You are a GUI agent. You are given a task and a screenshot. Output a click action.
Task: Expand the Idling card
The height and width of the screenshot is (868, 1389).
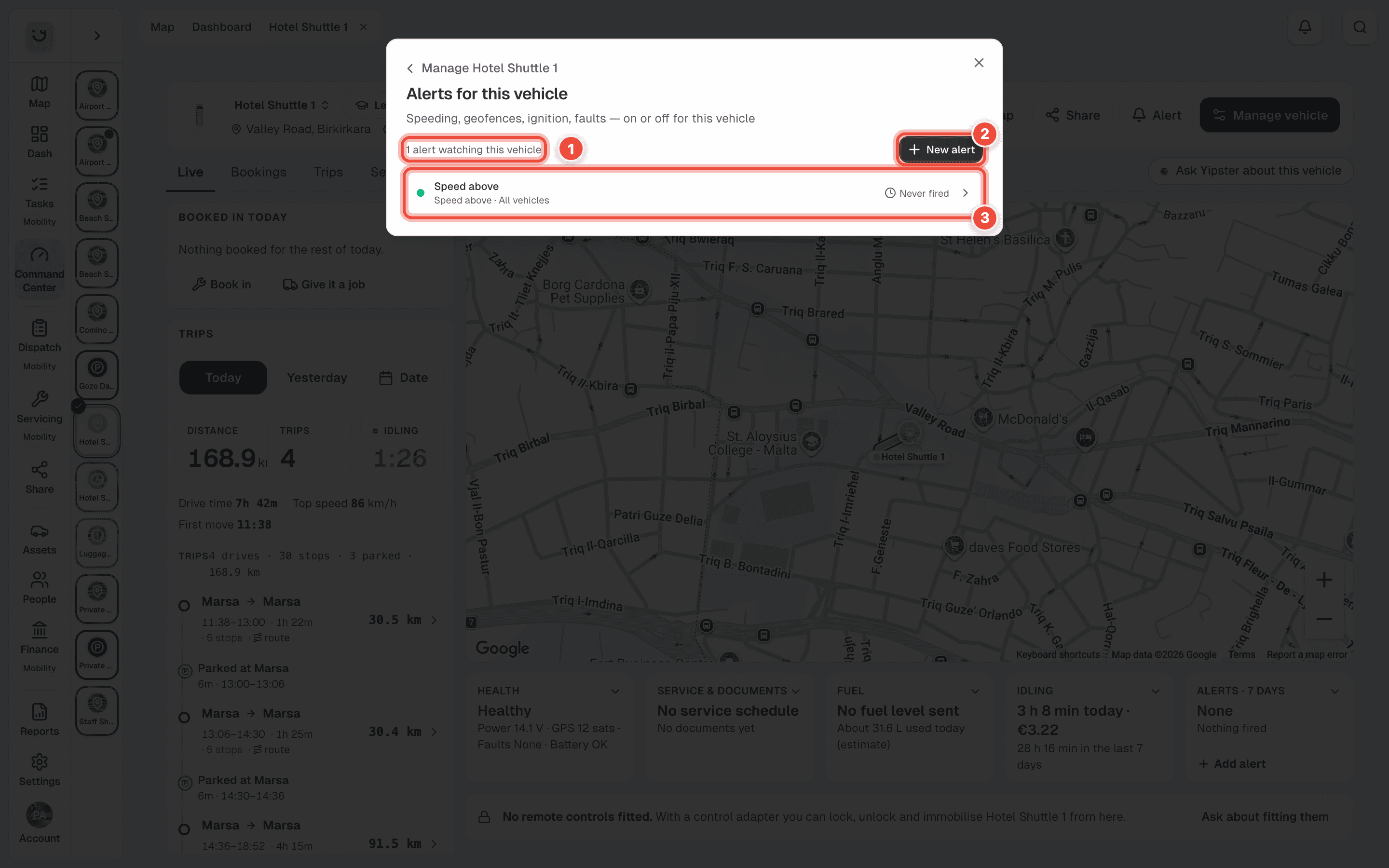click(1156, 691)
